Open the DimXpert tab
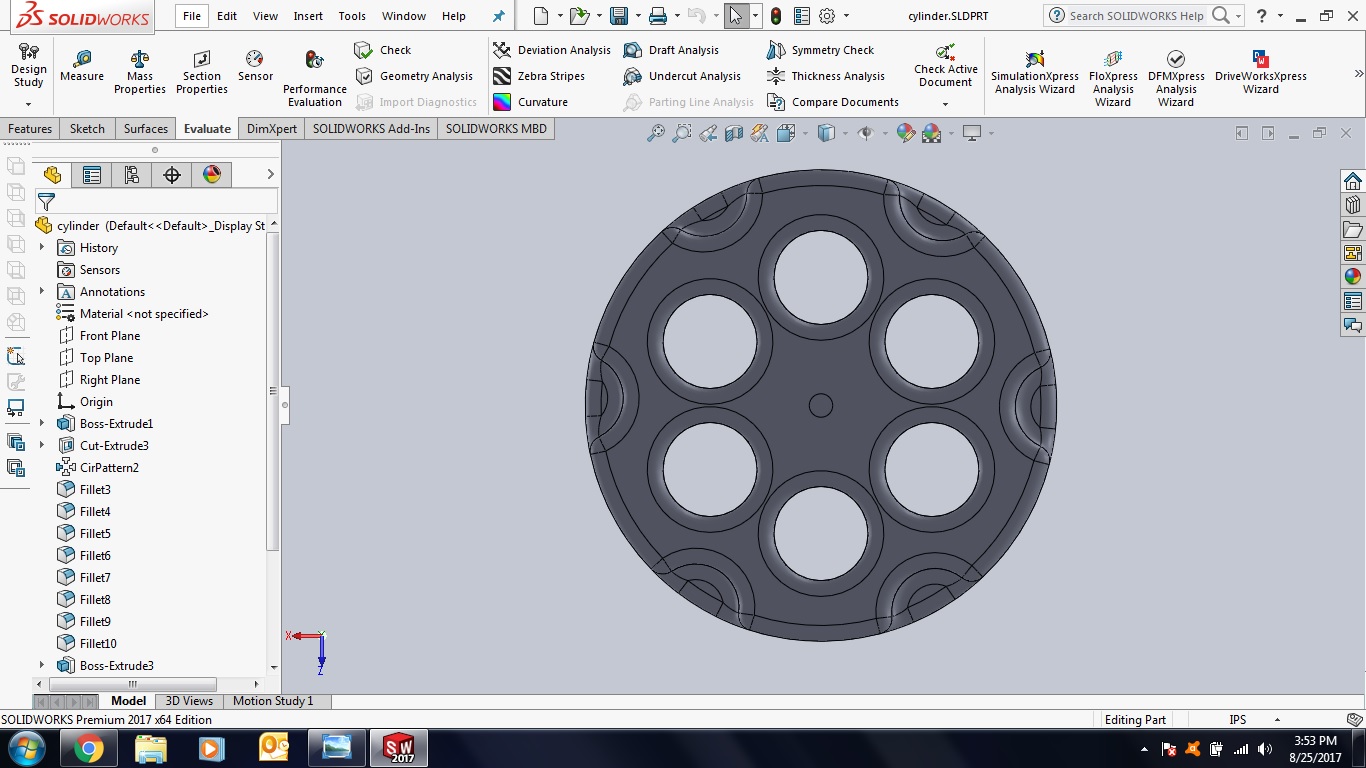The image size is (1366, 768). coord(272,129)
